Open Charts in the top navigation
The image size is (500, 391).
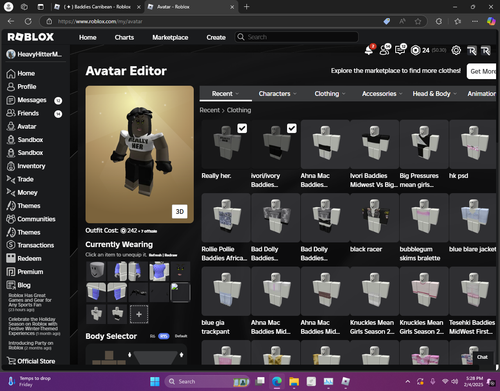point(124,37)
